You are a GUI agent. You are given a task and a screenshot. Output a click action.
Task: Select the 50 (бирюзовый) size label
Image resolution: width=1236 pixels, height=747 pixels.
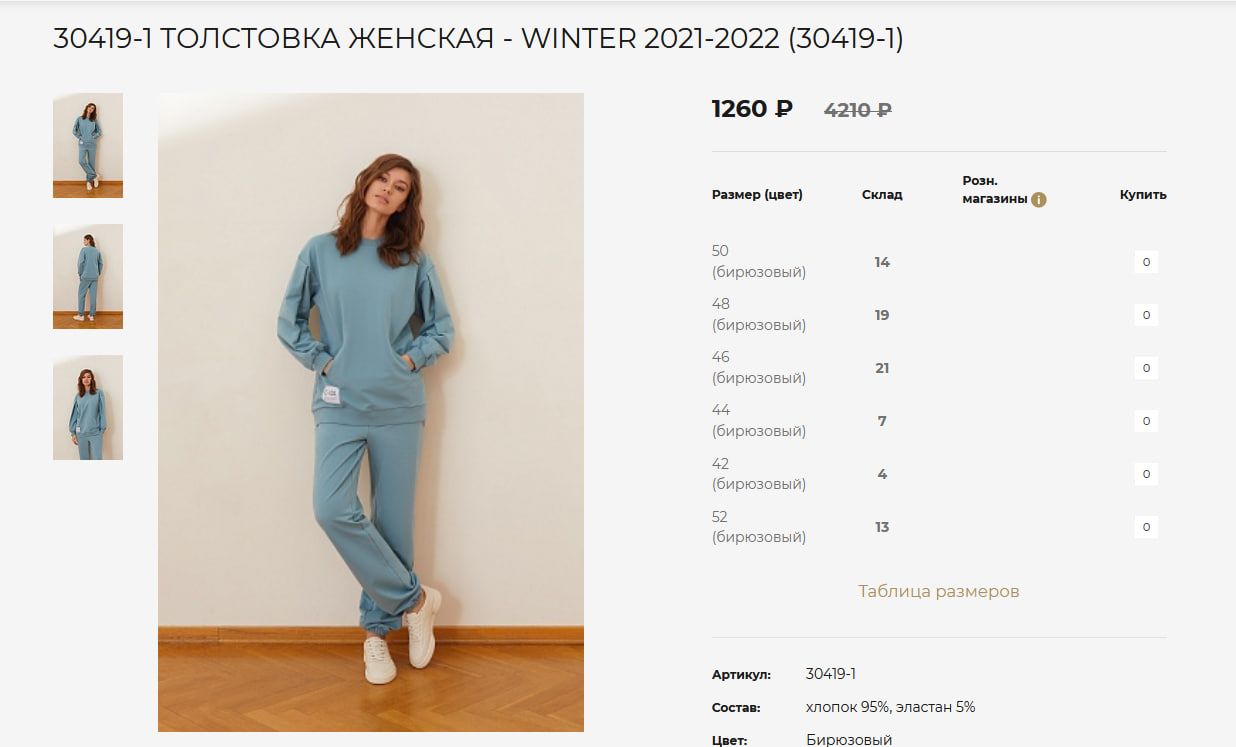click(x=759, y=261)
